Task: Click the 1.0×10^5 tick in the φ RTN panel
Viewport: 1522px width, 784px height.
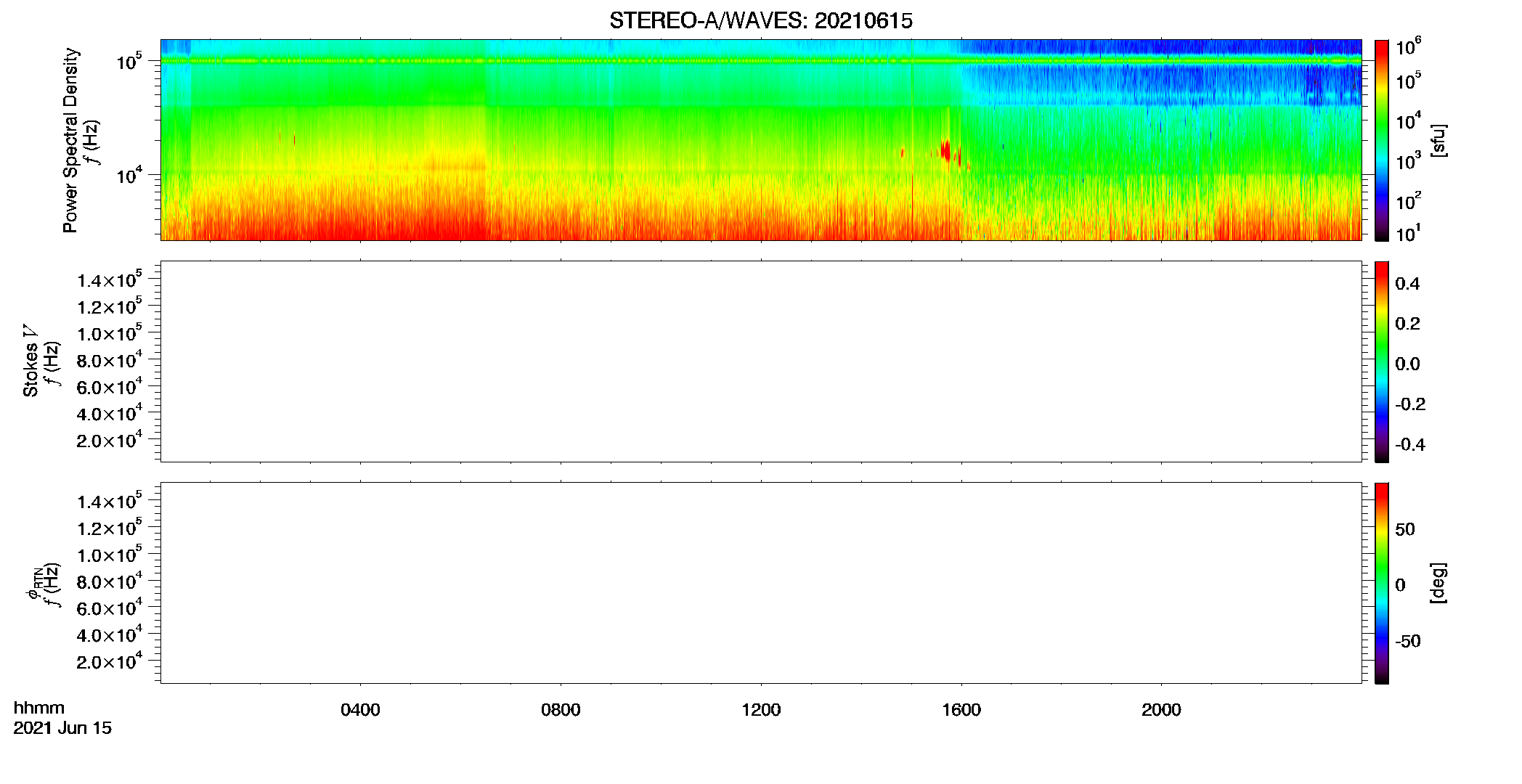Action: click(x=110, y=555)
